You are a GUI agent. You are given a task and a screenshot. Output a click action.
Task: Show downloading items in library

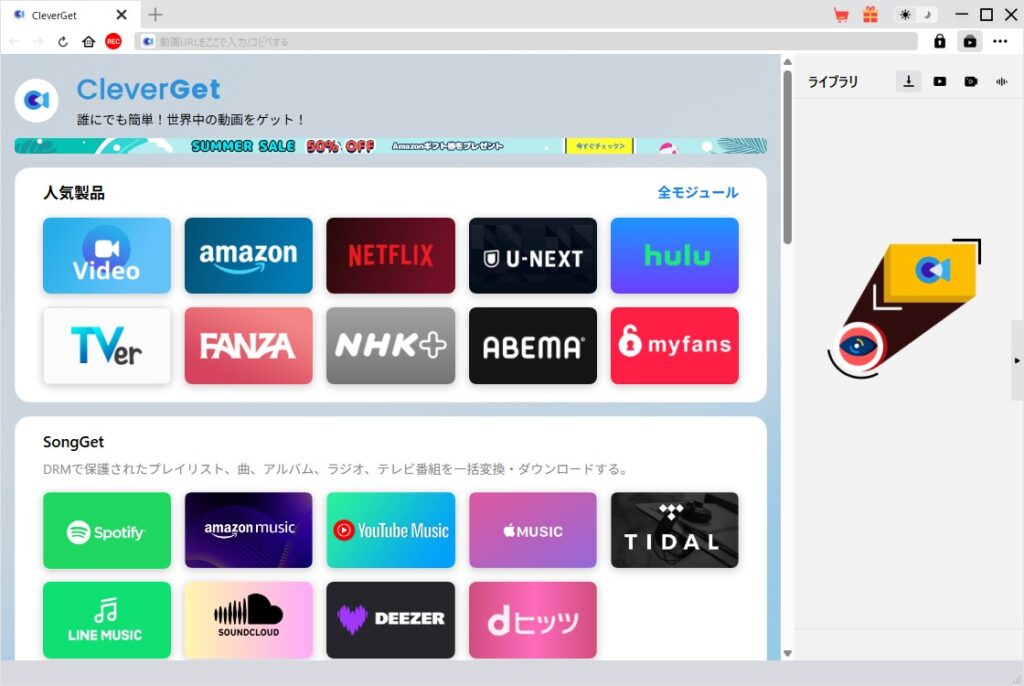(x=908, y=81)
